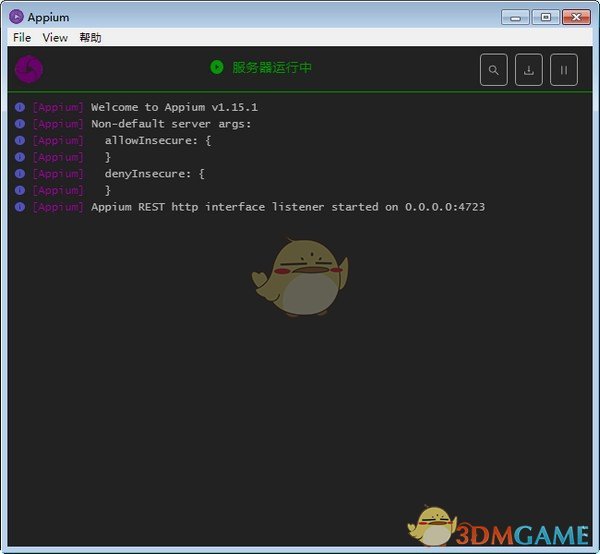Viewport: 600px width, 554px height.
Task: Click info icon beside denyInsecure line
Action: 20,174
